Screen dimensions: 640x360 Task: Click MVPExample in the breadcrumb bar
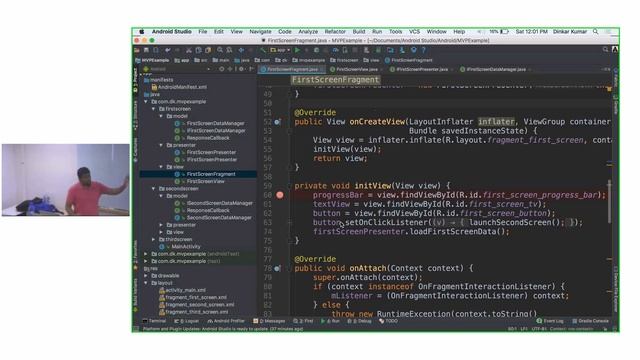(x=152, y=60)
